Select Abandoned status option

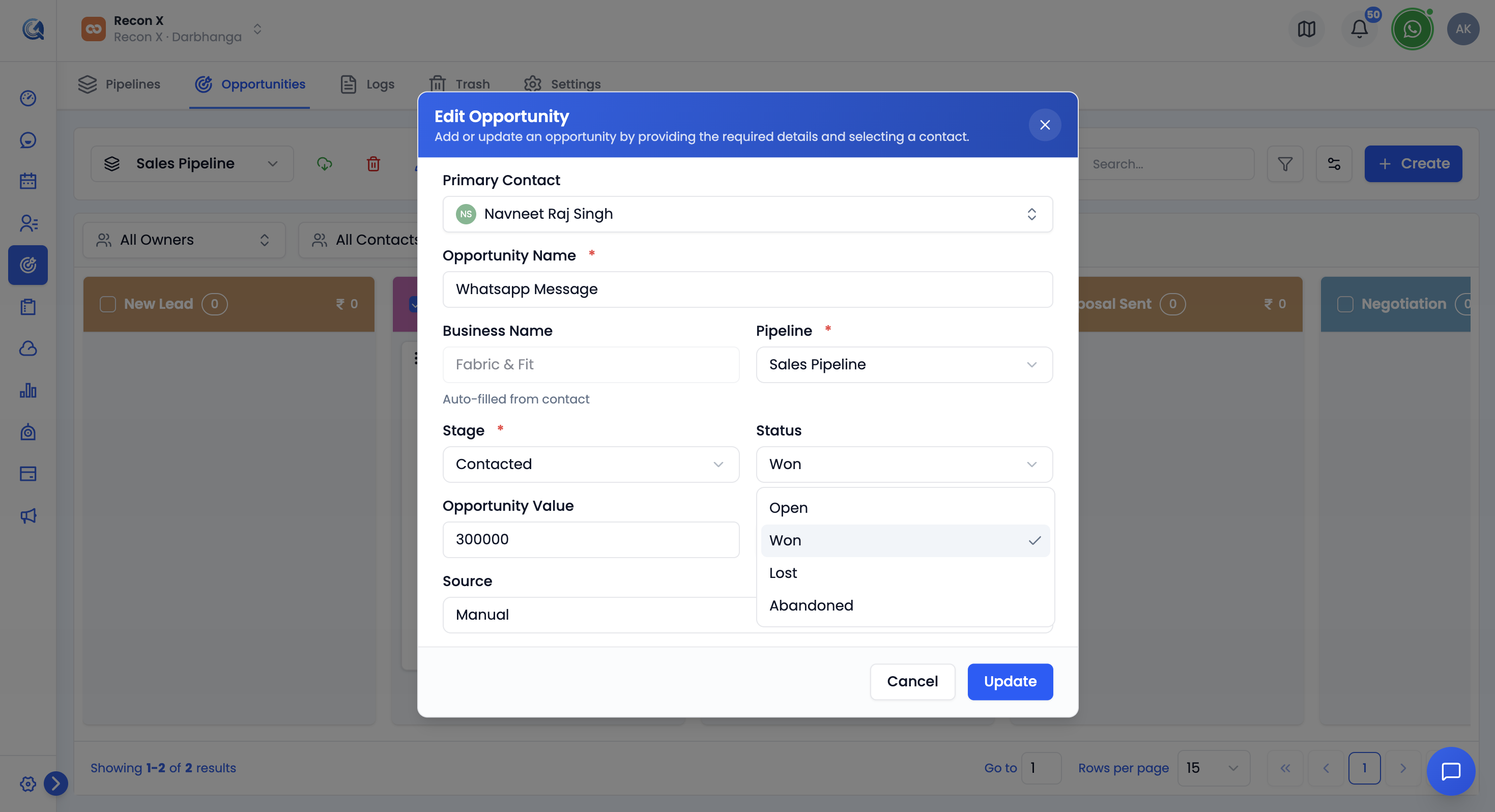point(905,605)
